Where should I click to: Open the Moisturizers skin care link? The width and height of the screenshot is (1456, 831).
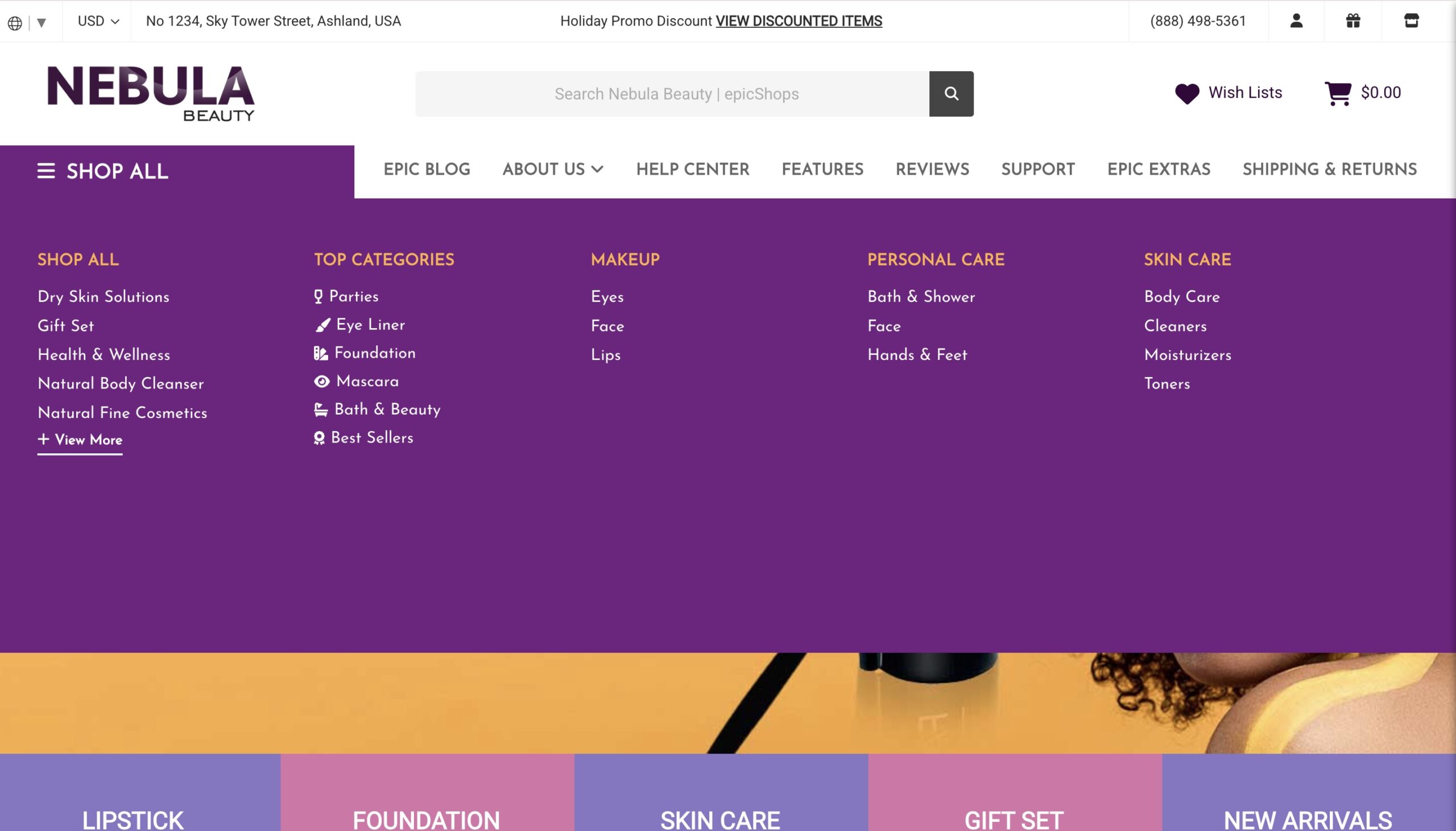point(1188,355)
